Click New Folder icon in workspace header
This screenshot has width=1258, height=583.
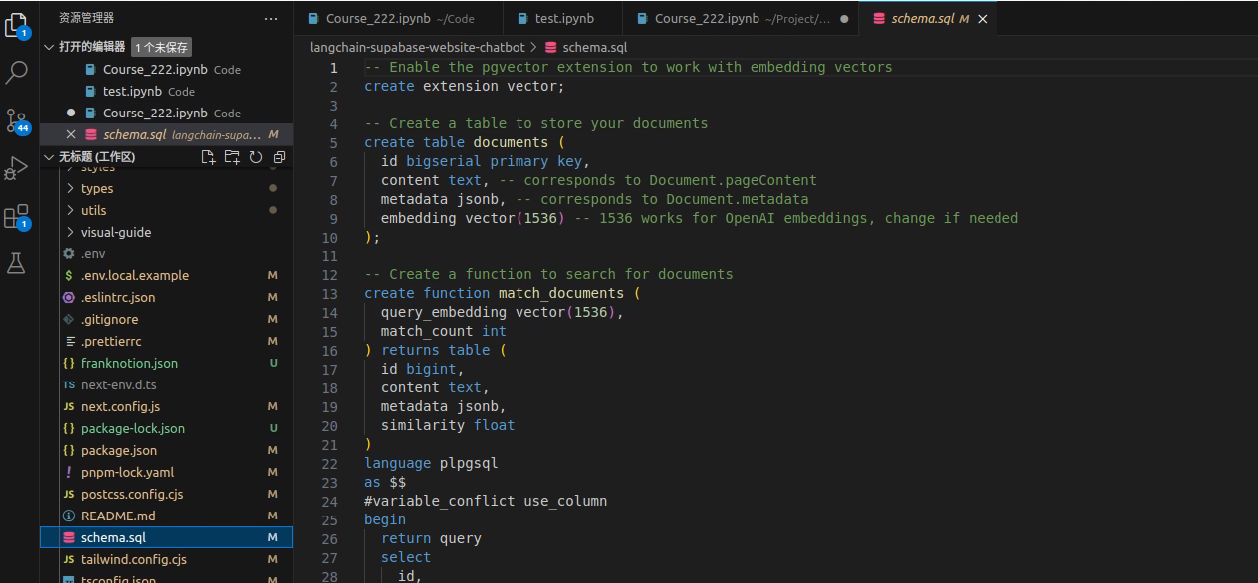232,157
